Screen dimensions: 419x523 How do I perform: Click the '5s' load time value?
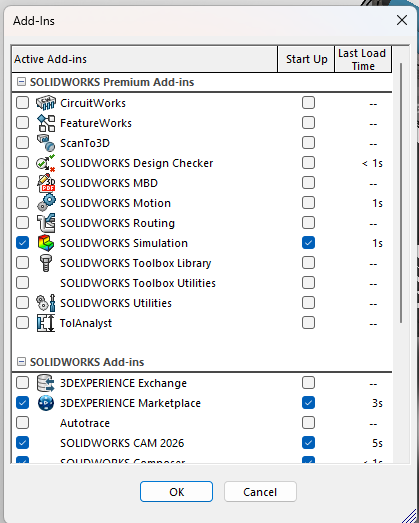point(377,443)
